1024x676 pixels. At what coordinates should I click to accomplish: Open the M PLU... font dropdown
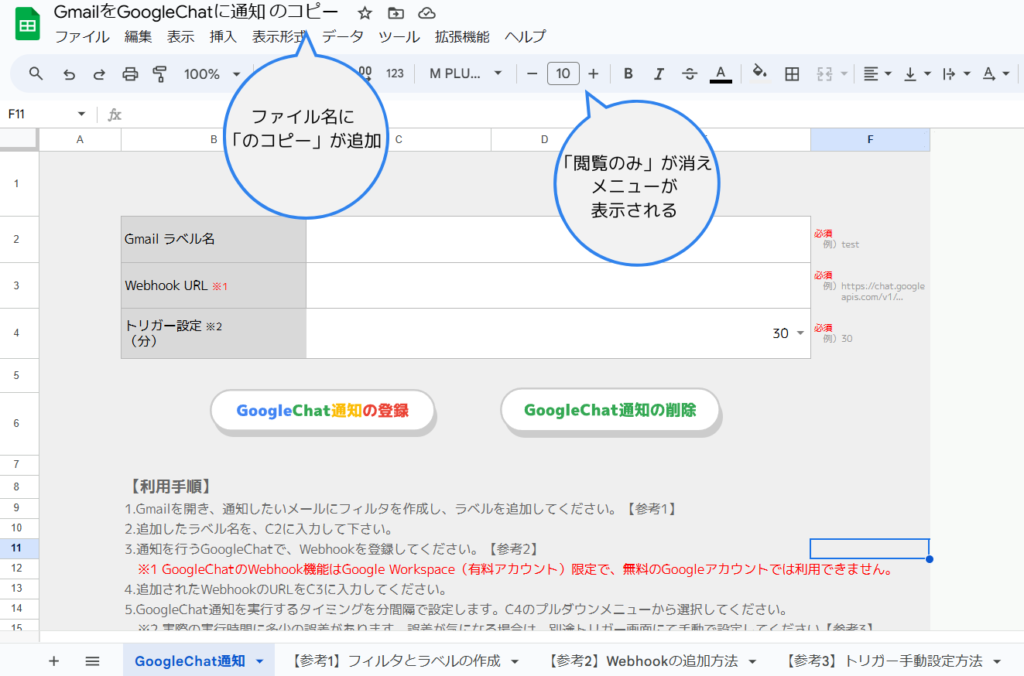click(465, 74)
